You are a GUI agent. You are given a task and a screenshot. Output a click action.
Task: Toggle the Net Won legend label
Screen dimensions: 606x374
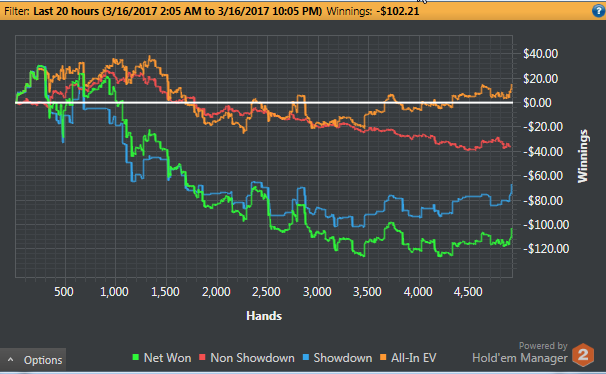[167, 358]
